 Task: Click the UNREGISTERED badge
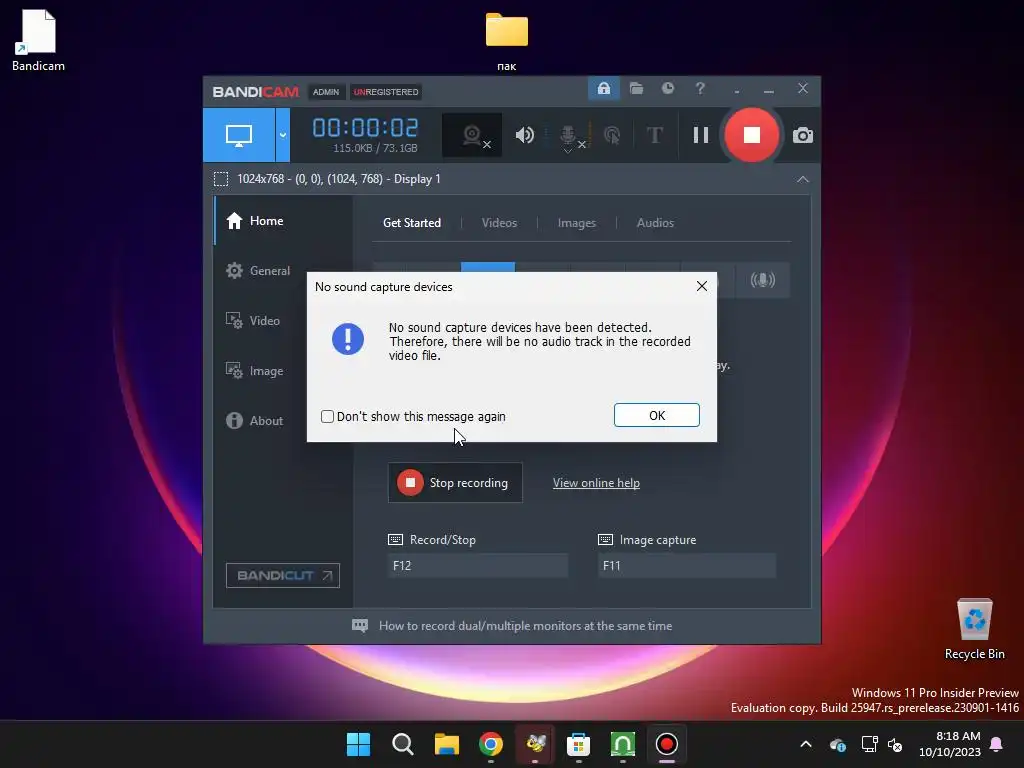[386, 92]
